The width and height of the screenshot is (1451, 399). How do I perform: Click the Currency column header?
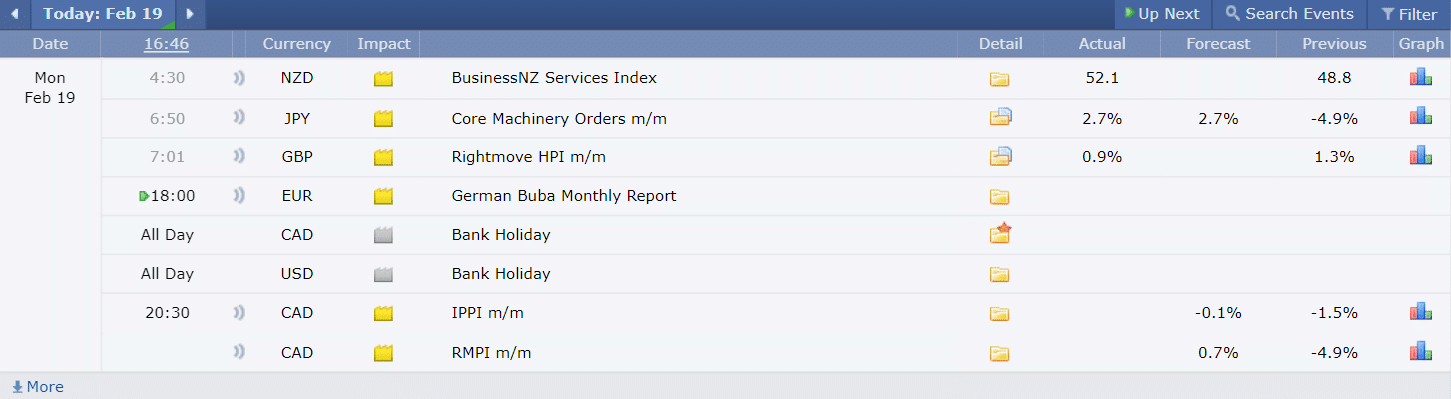pos(296,44)
